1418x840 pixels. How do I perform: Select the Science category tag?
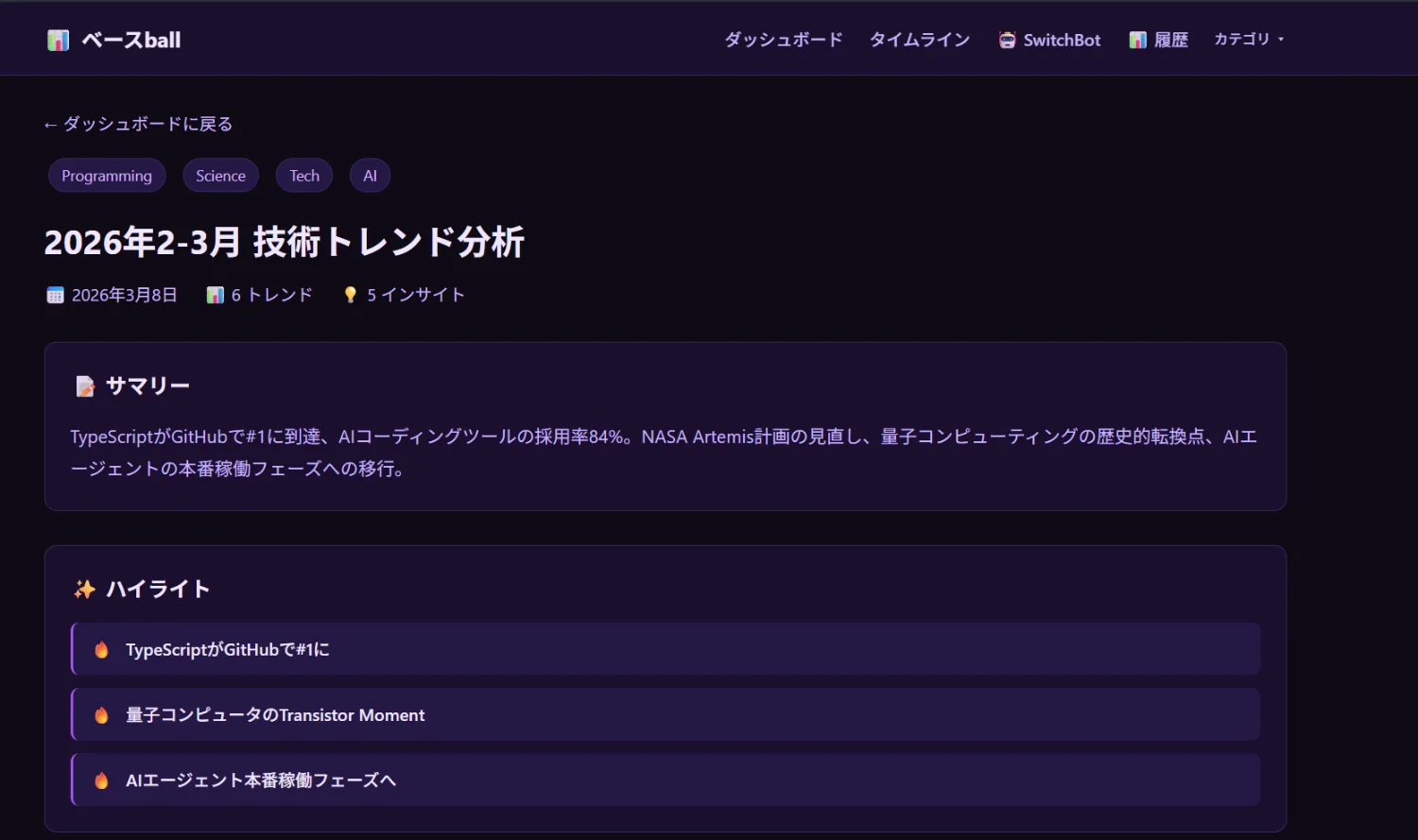pyautogui.click(x=220, y=176)
